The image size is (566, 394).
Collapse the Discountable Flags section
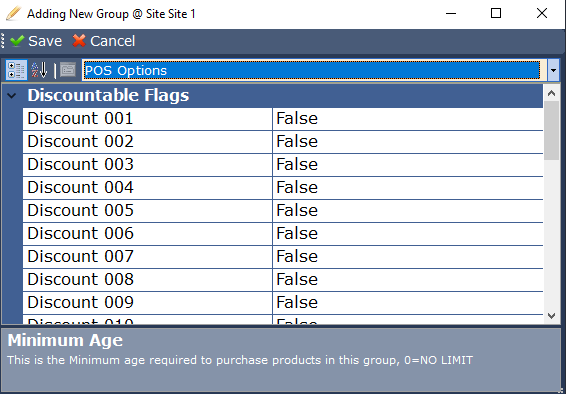click(x=12, y=96)
